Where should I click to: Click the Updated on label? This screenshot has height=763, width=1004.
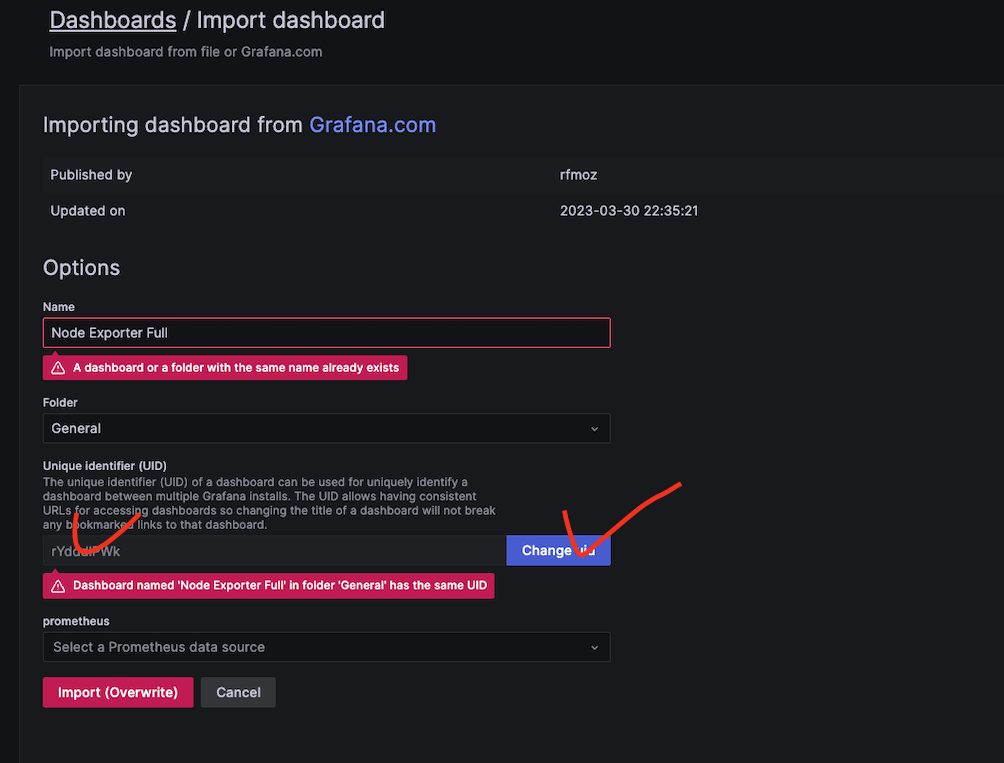coord(88,211)
